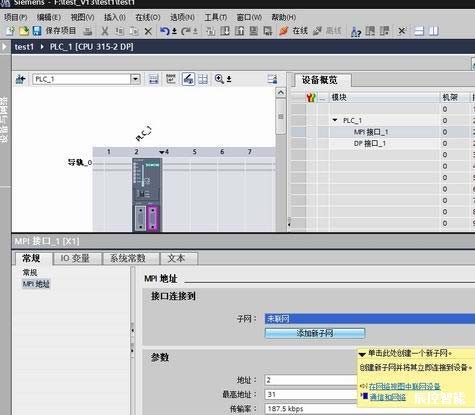Open the 工具(T) menu
The height and width of the screenshot is (415, 476).
pos(216,17)
